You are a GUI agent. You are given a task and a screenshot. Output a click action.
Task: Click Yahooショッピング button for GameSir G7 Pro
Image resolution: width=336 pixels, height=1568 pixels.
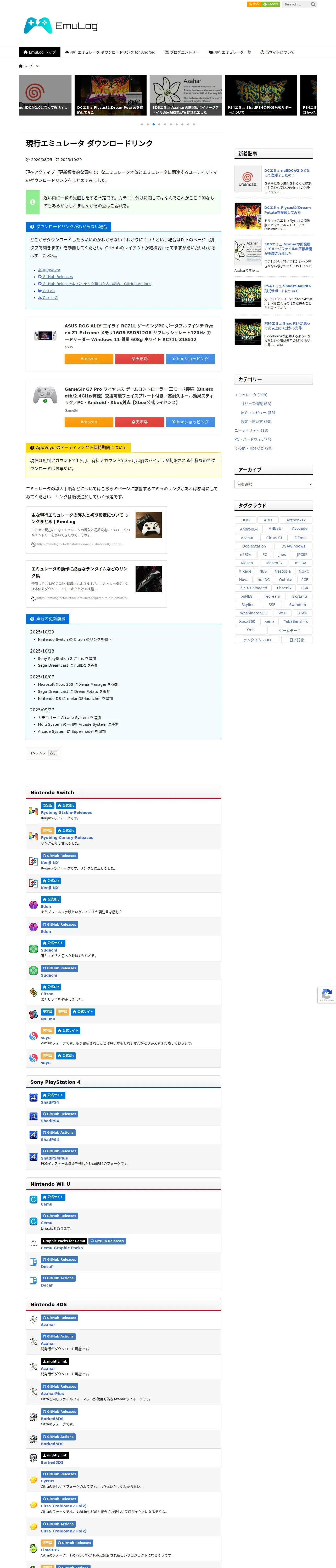pos(190,422)
